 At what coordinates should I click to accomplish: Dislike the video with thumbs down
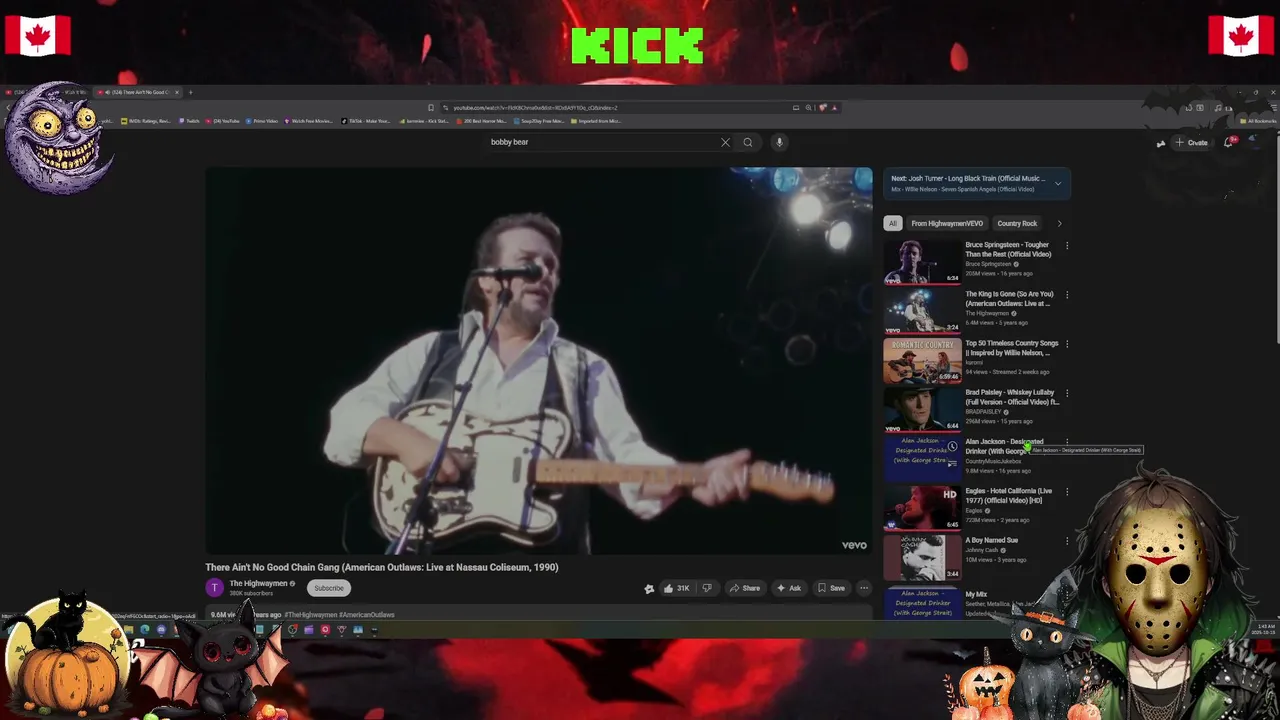(x=706, y=588)
